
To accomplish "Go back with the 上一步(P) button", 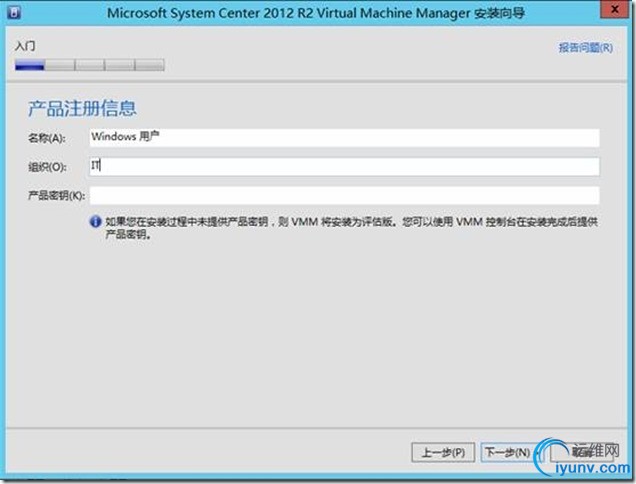I will (x=443, y=452).
